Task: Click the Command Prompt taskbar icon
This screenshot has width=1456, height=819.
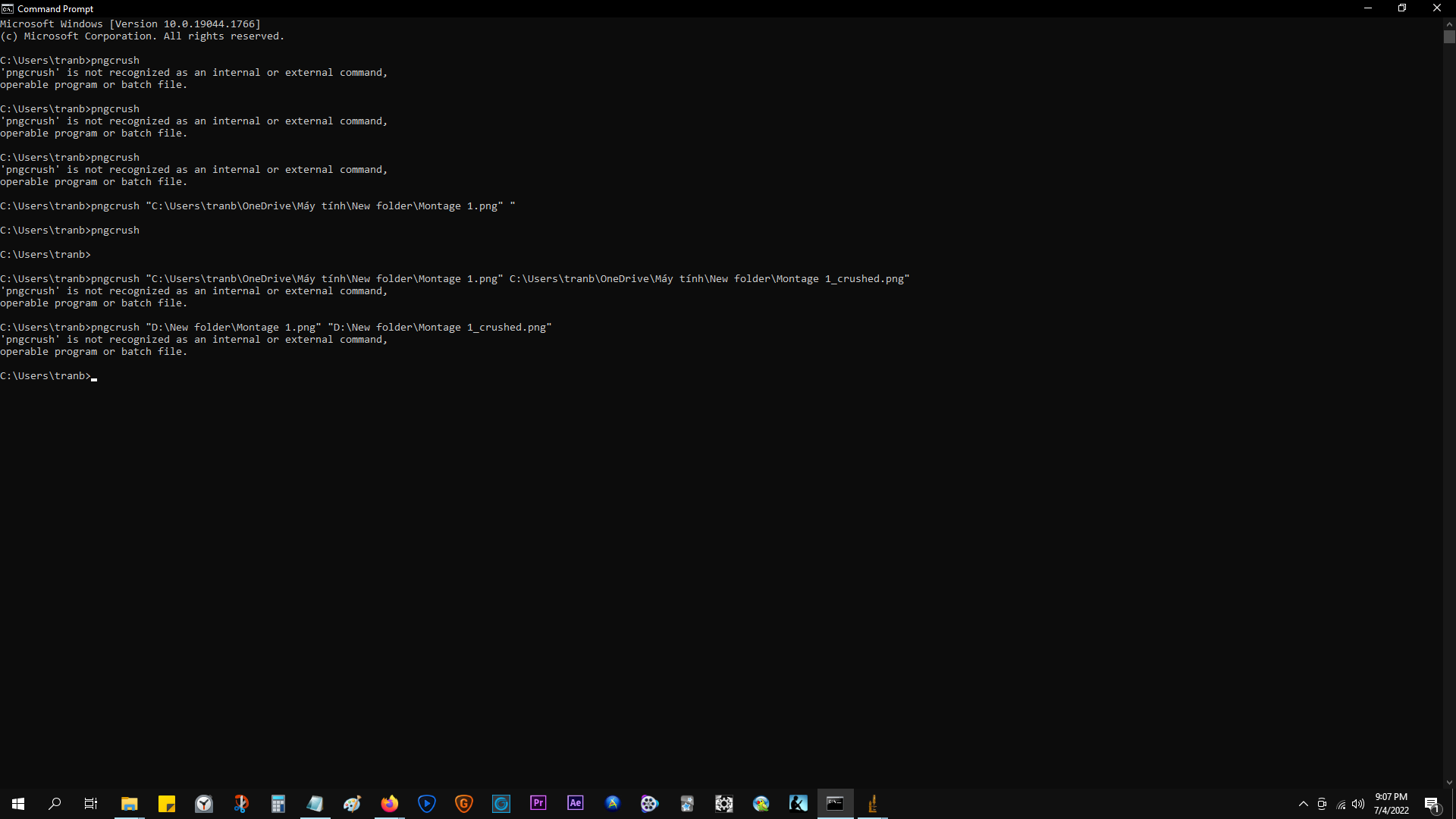Action: pyautogui.click(x=835, y=803)
